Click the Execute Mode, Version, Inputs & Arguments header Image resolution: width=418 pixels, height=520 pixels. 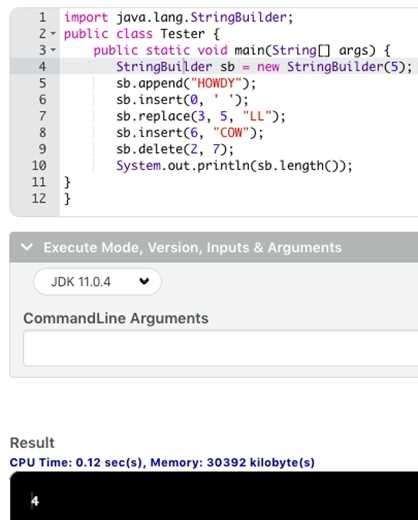coord(214,247)
